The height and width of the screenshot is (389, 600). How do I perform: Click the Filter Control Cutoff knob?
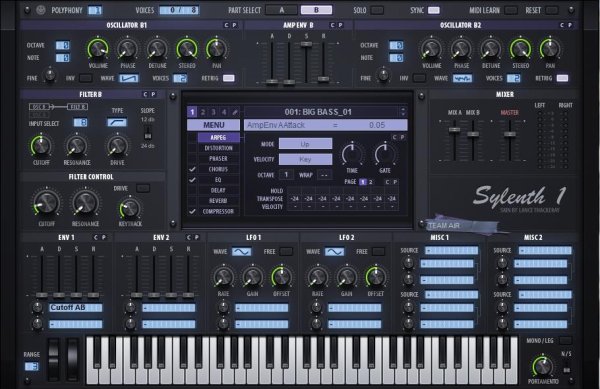pyautogui.click(x=47, y=203)
